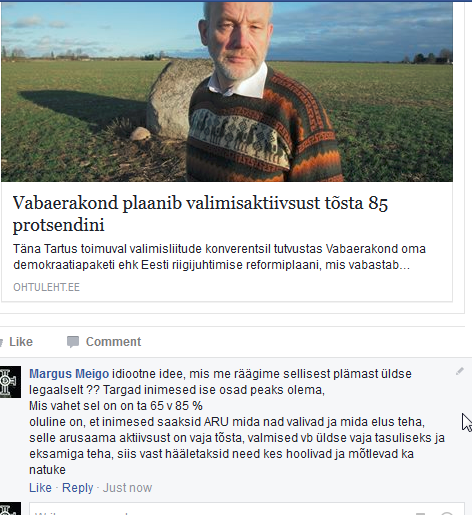
Task: Open the Vabaerakond plaanib valimisaktiivsust headline
Action: (200, 213)
